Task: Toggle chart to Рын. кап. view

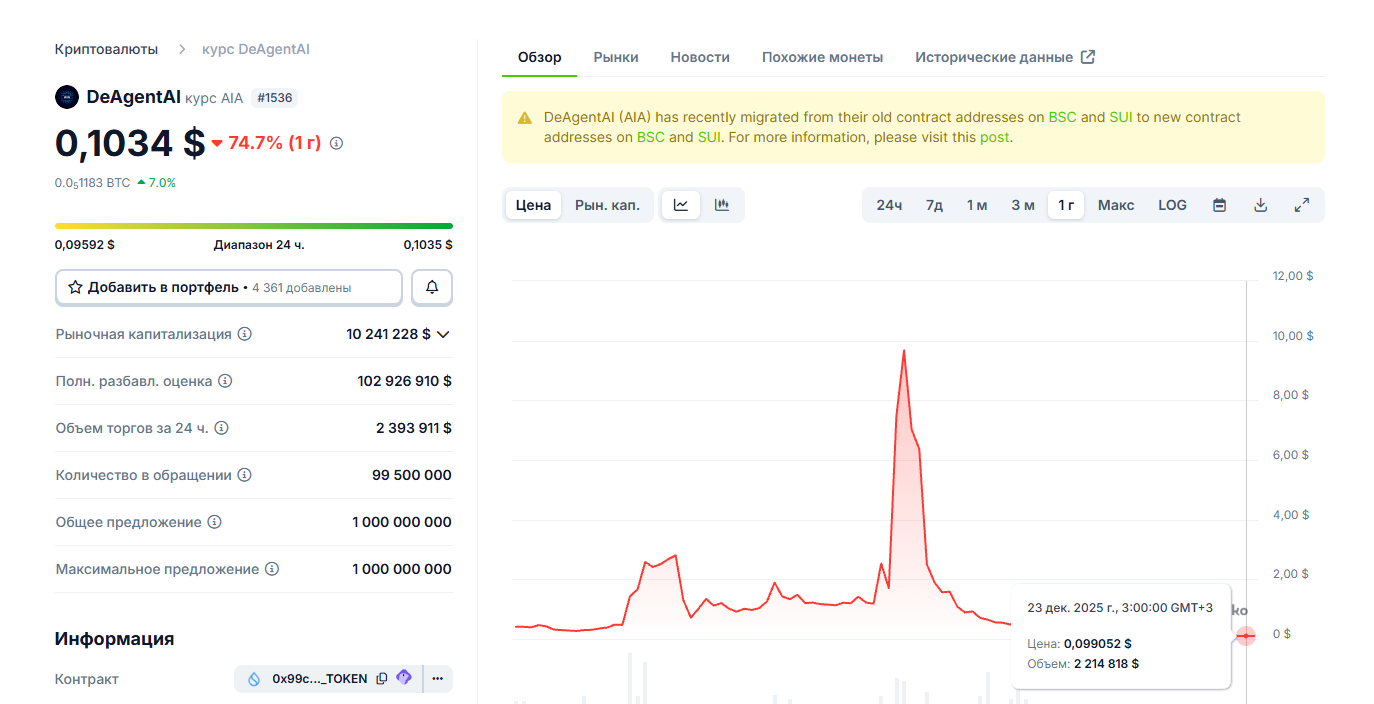Action: tap(607, 205)
